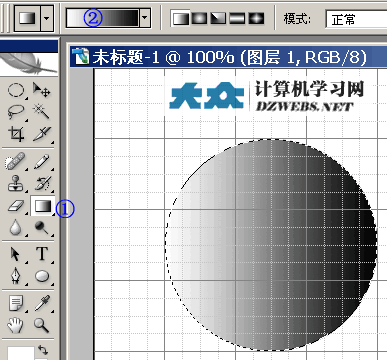
Task: Select the Clone Stamp tool
Action: click(x=16, y=183)
